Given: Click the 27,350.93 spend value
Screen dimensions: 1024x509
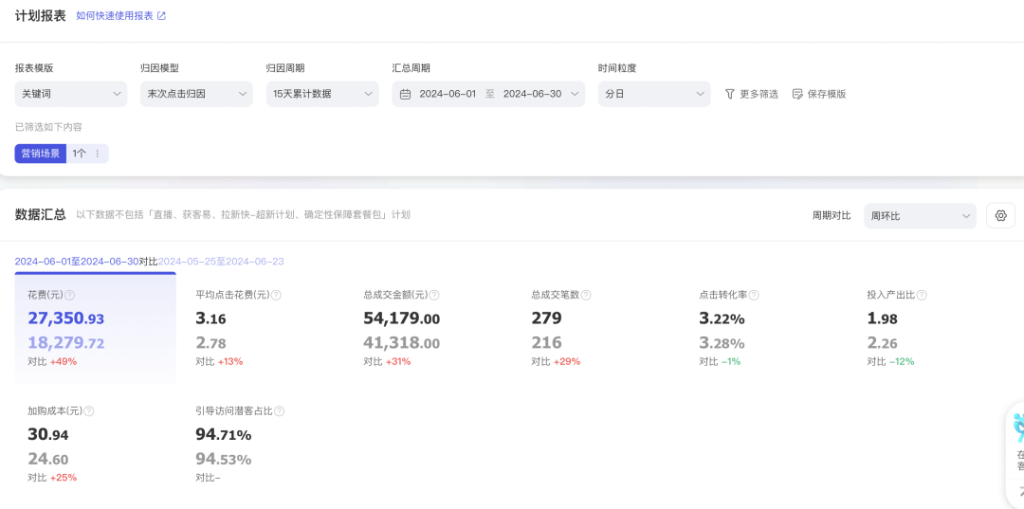Looking at the screenshot, I should pos(65,319).
